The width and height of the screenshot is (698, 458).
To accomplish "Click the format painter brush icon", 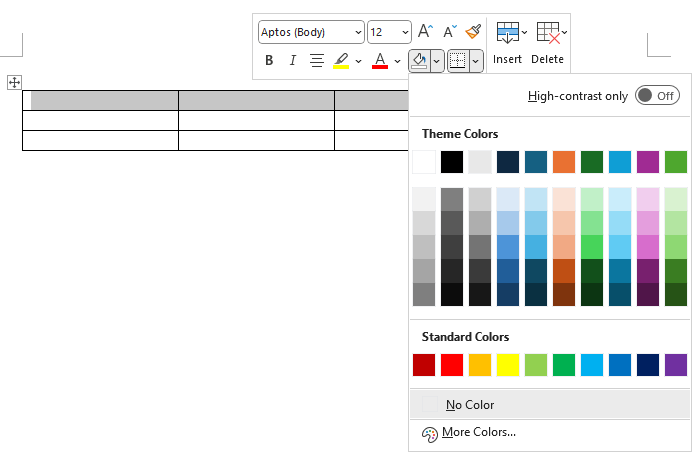I will pyautogui.click(x=473, y=32).
